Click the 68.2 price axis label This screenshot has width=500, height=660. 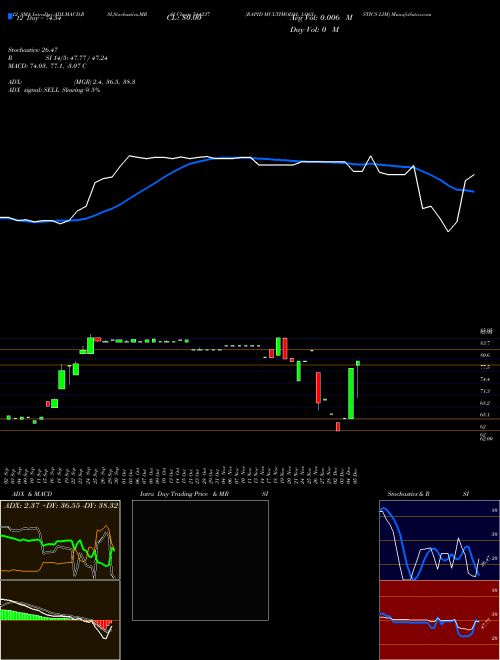[x=485, y=403]
